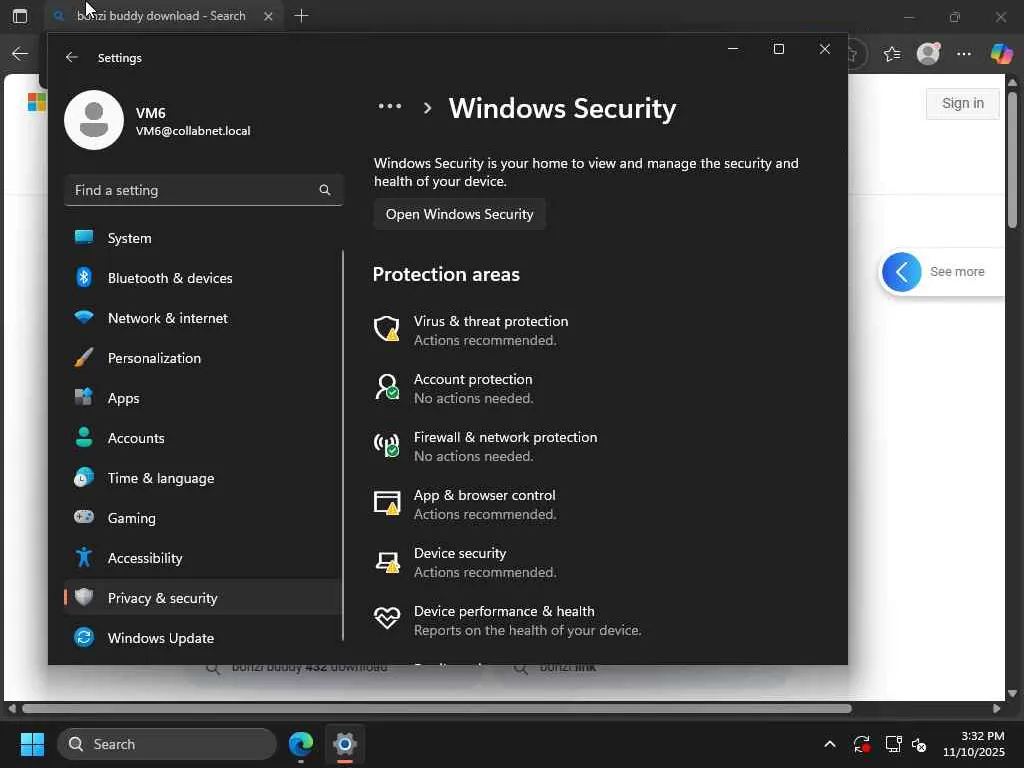Open Microsoft Edge from the taskbar

coord(301,744)
